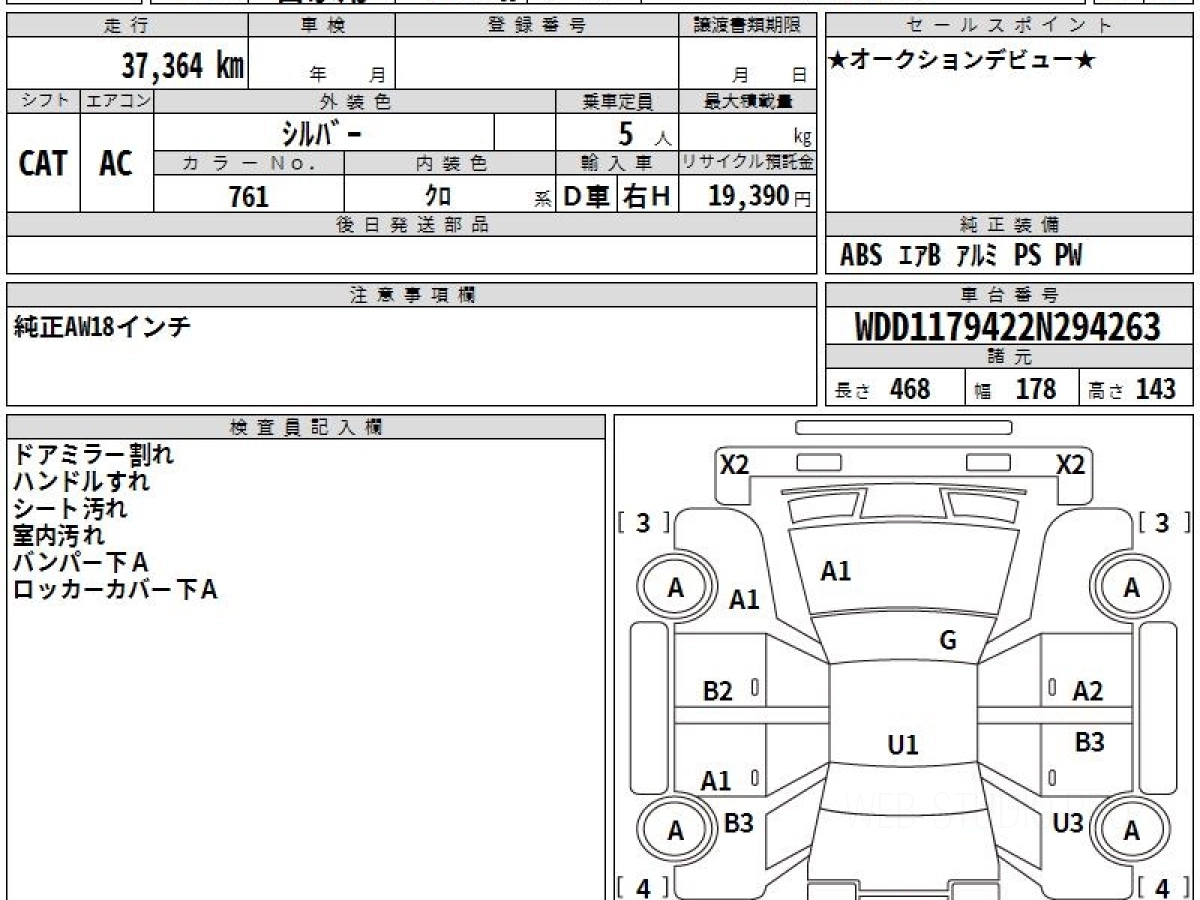Click the ★オークションデビュー★ sales point text
This screenshot has height=900, width=1200.
pos(962,60)
